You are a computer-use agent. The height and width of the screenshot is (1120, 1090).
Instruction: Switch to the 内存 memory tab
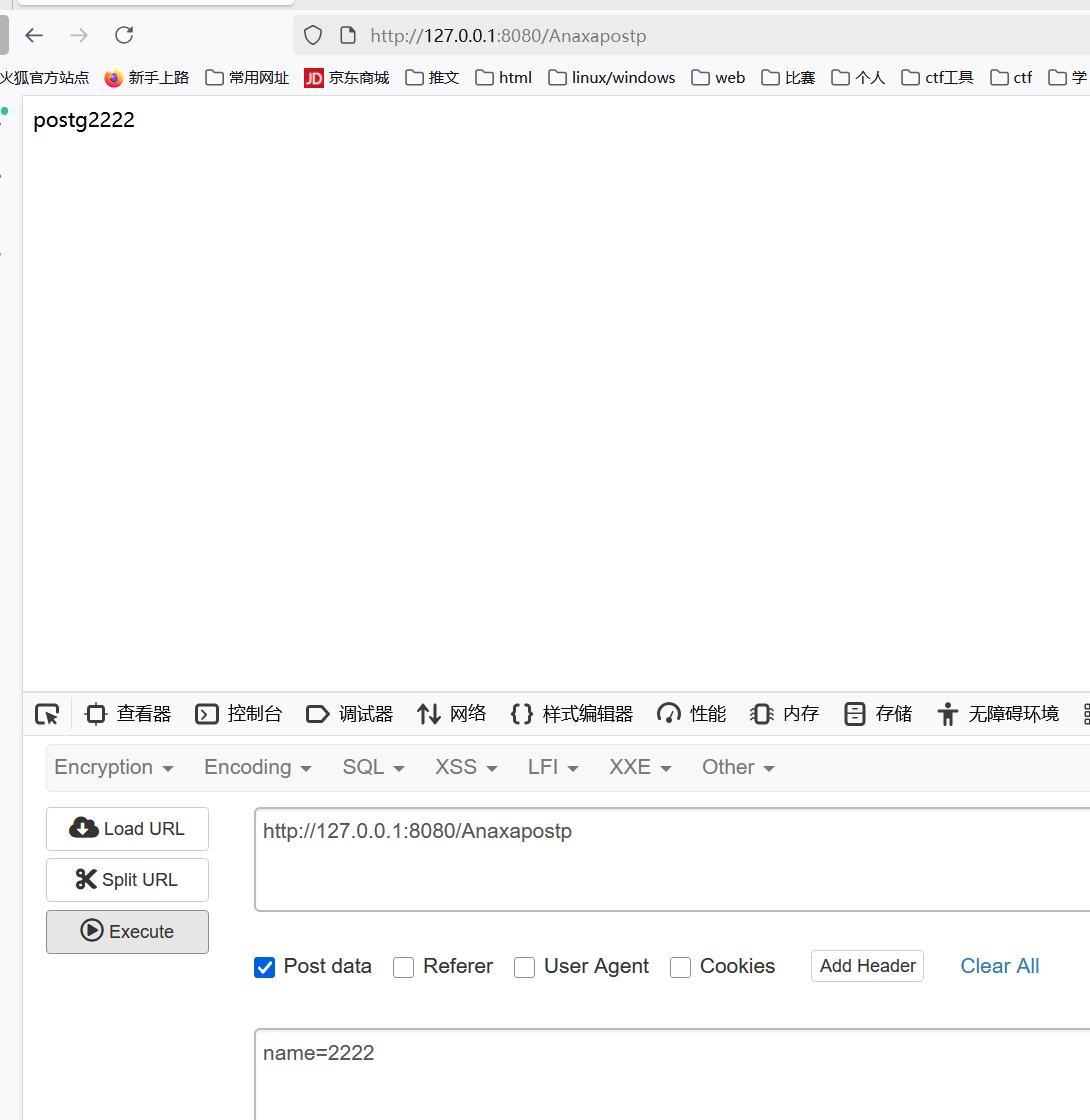(784, 714)
